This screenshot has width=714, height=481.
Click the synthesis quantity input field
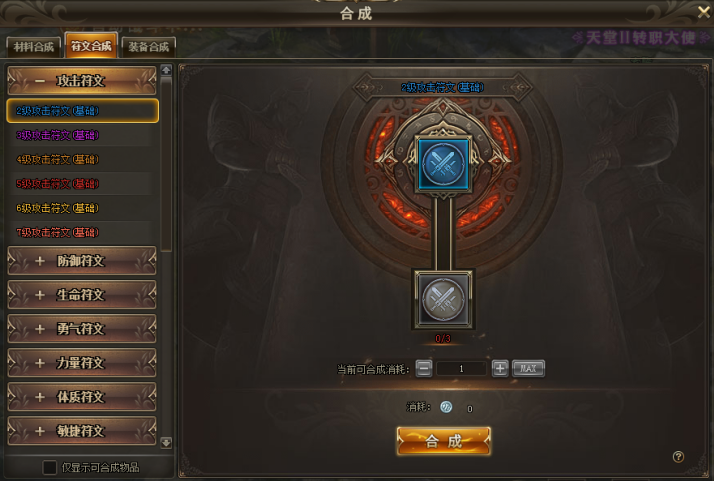[461, 368]
